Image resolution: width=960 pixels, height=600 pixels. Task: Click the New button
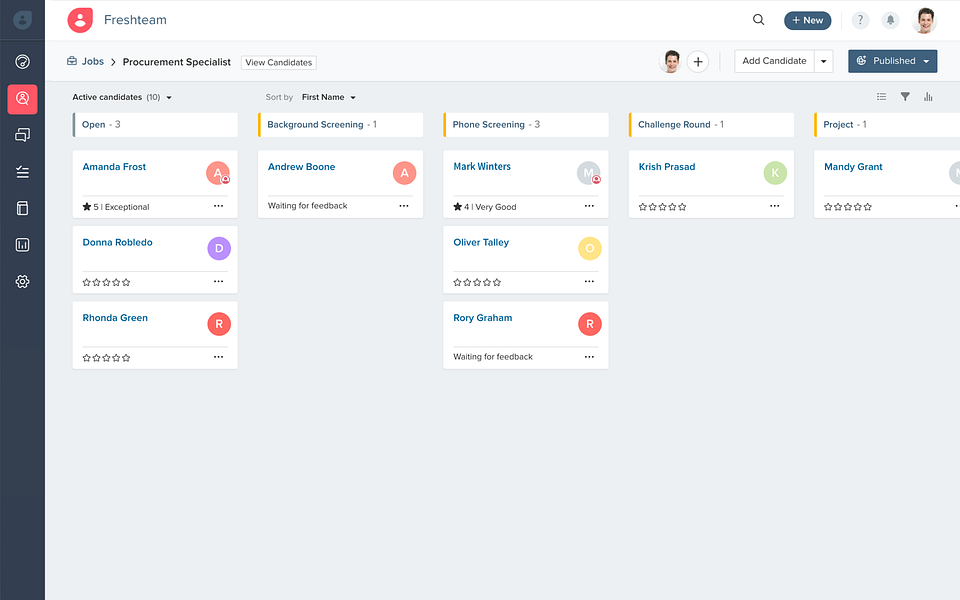[x=808, y=20]
